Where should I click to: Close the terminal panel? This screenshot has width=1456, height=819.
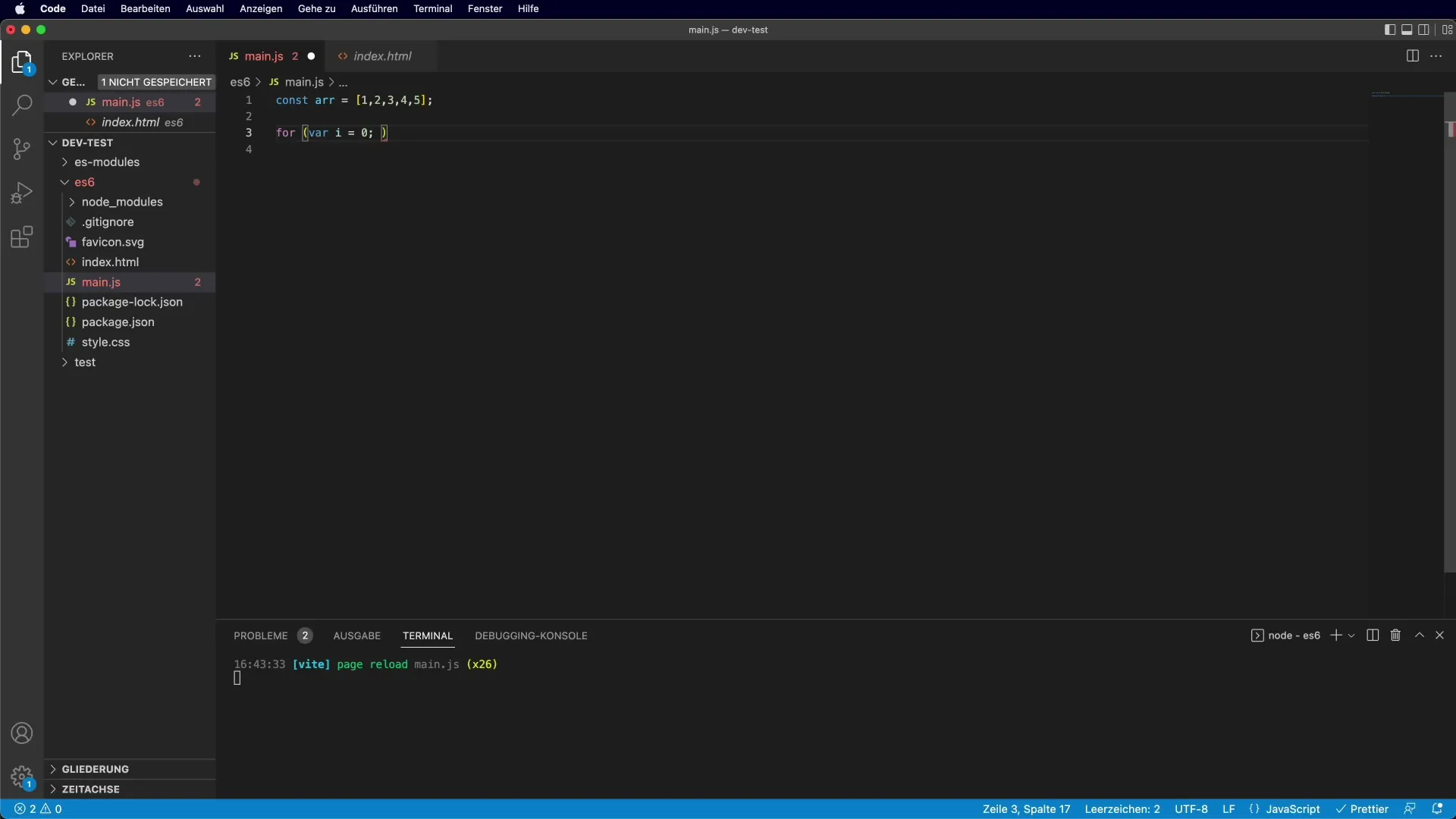(x=1439, y=635)
